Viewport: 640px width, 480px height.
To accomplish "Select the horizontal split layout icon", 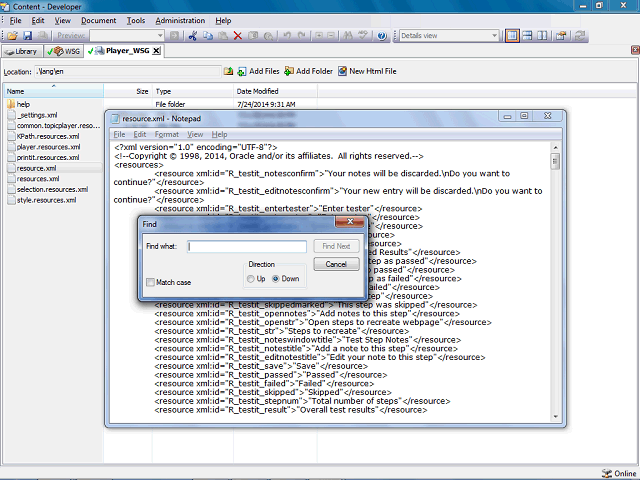I will point(527,36).
